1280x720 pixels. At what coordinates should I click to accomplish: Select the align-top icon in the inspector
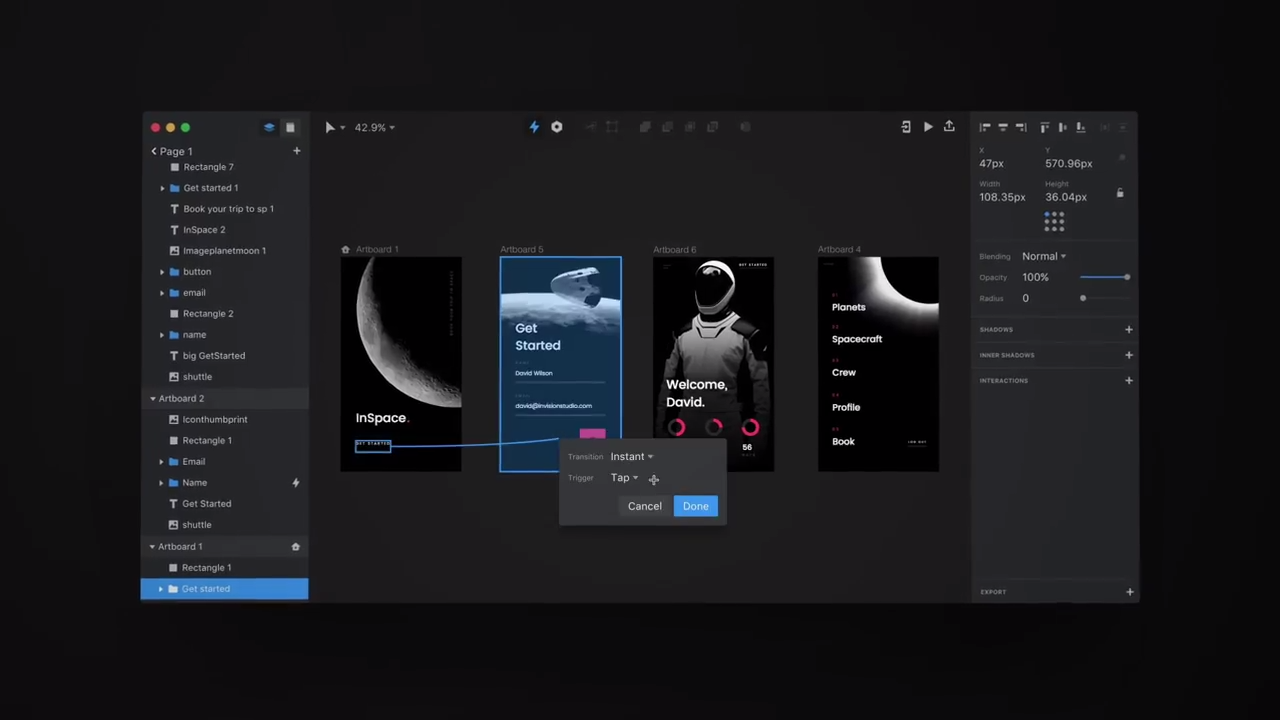1044,127
